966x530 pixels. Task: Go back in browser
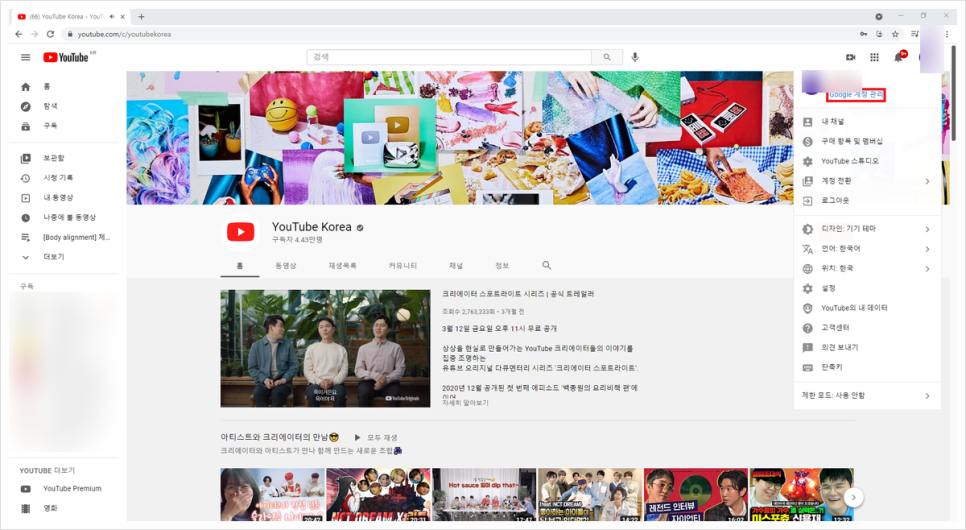pos(18,34)
